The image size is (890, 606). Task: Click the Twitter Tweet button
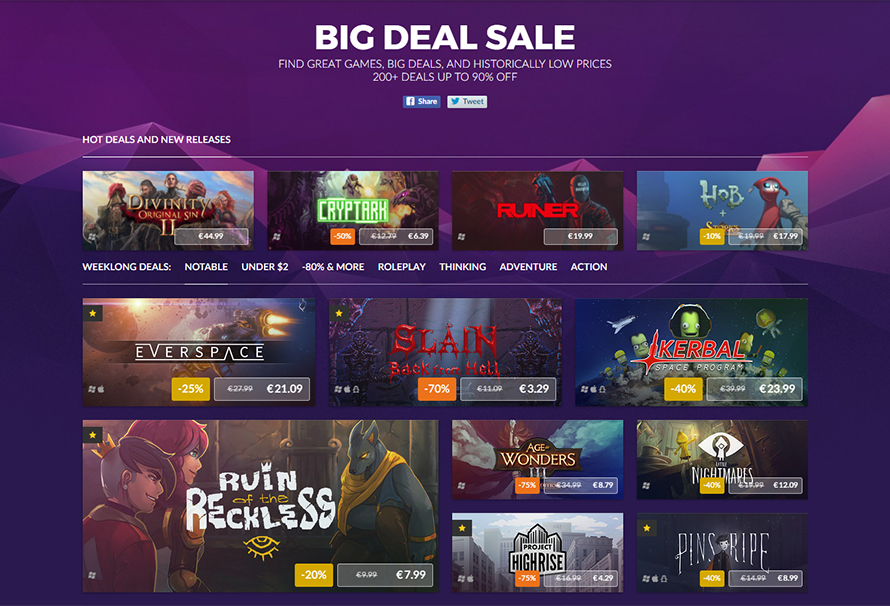(x=467, y=102)
